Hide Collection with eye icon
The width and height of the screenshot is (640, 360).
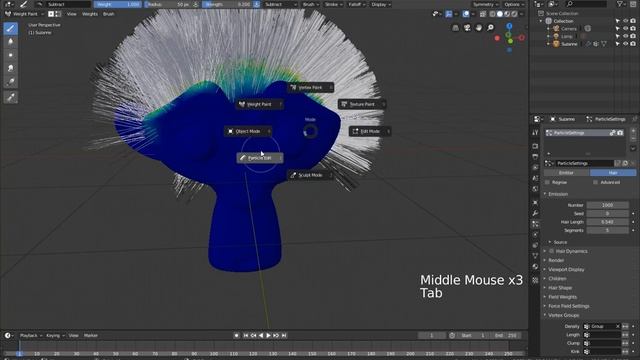(x=625, y=21)
